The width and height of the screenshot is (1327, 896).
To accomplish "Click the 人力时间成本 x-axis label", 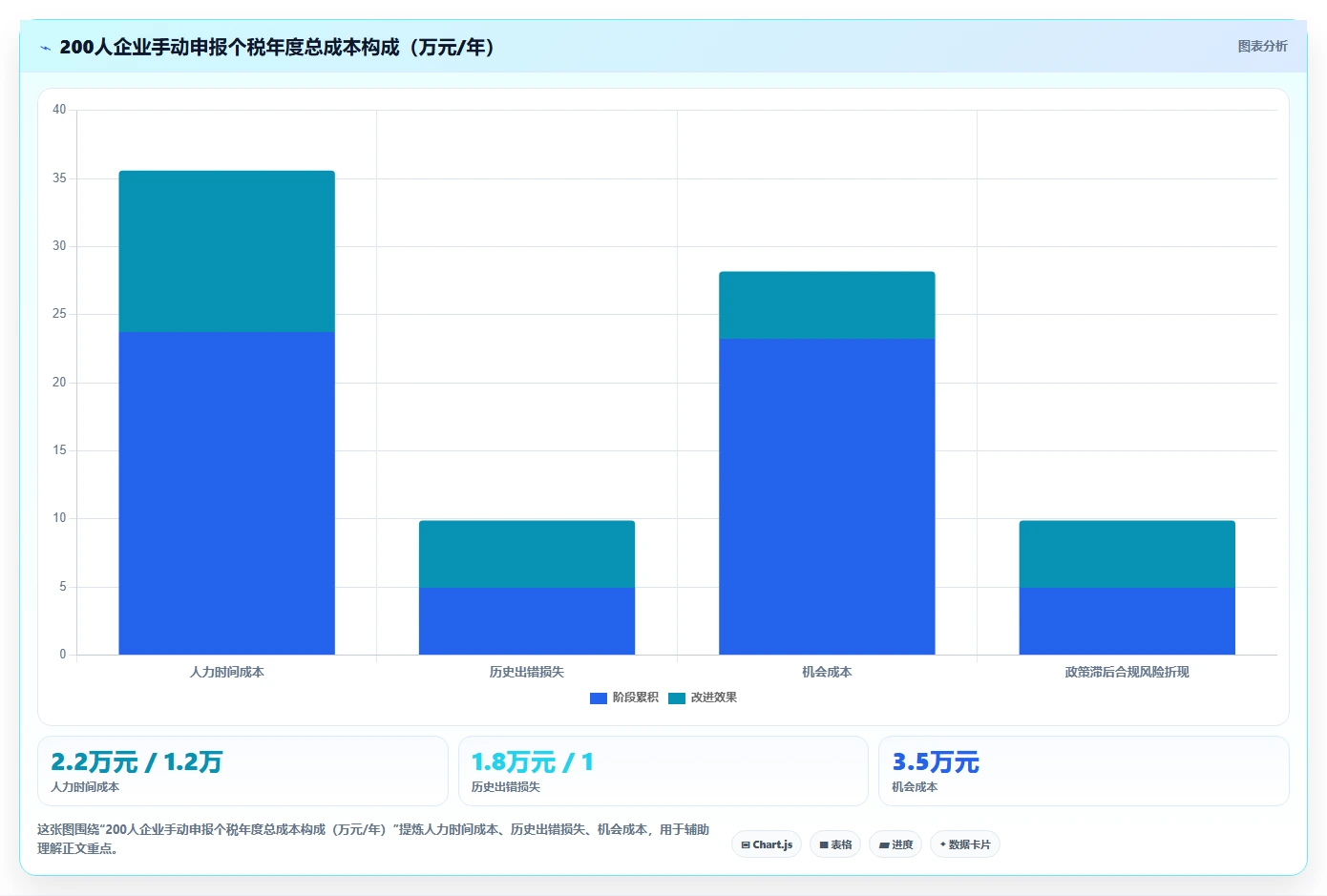I will coord(227,672).
